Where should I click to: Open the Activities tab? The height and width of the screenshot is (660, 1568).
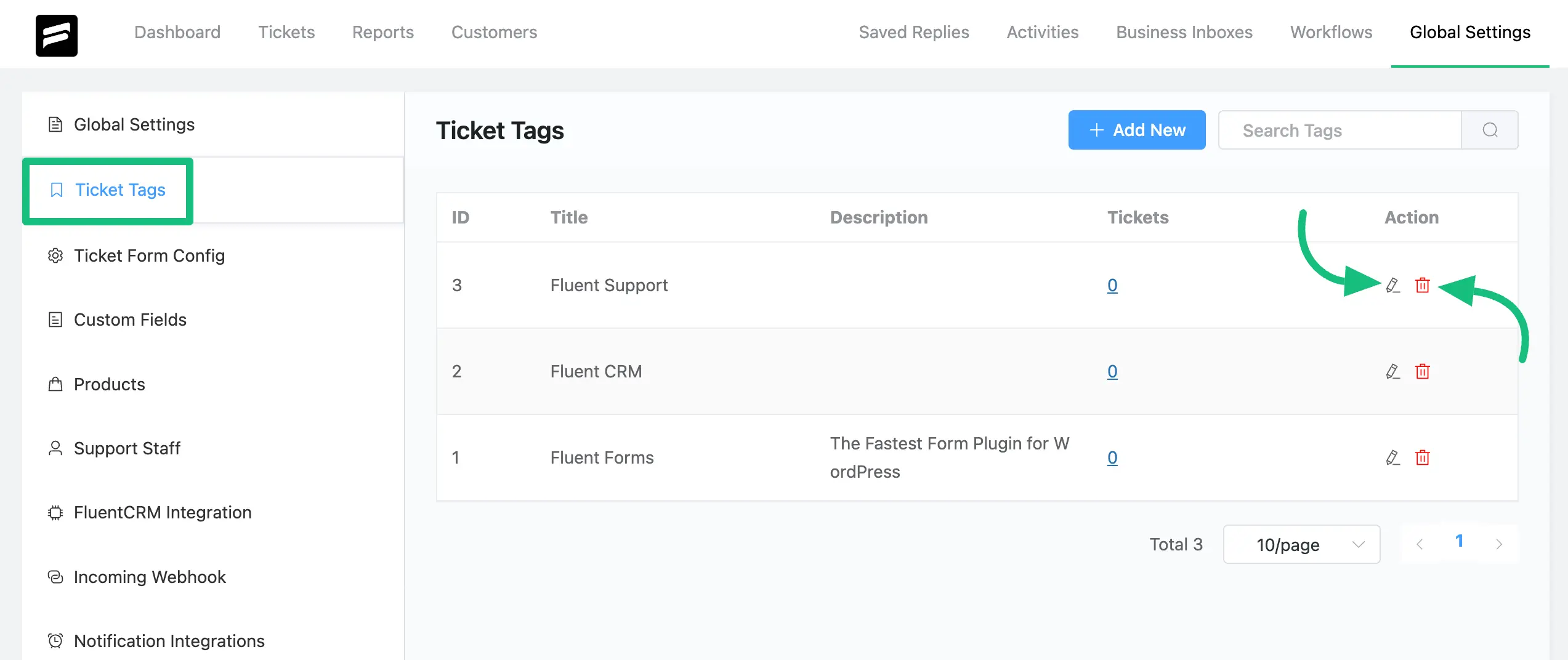1043,32
